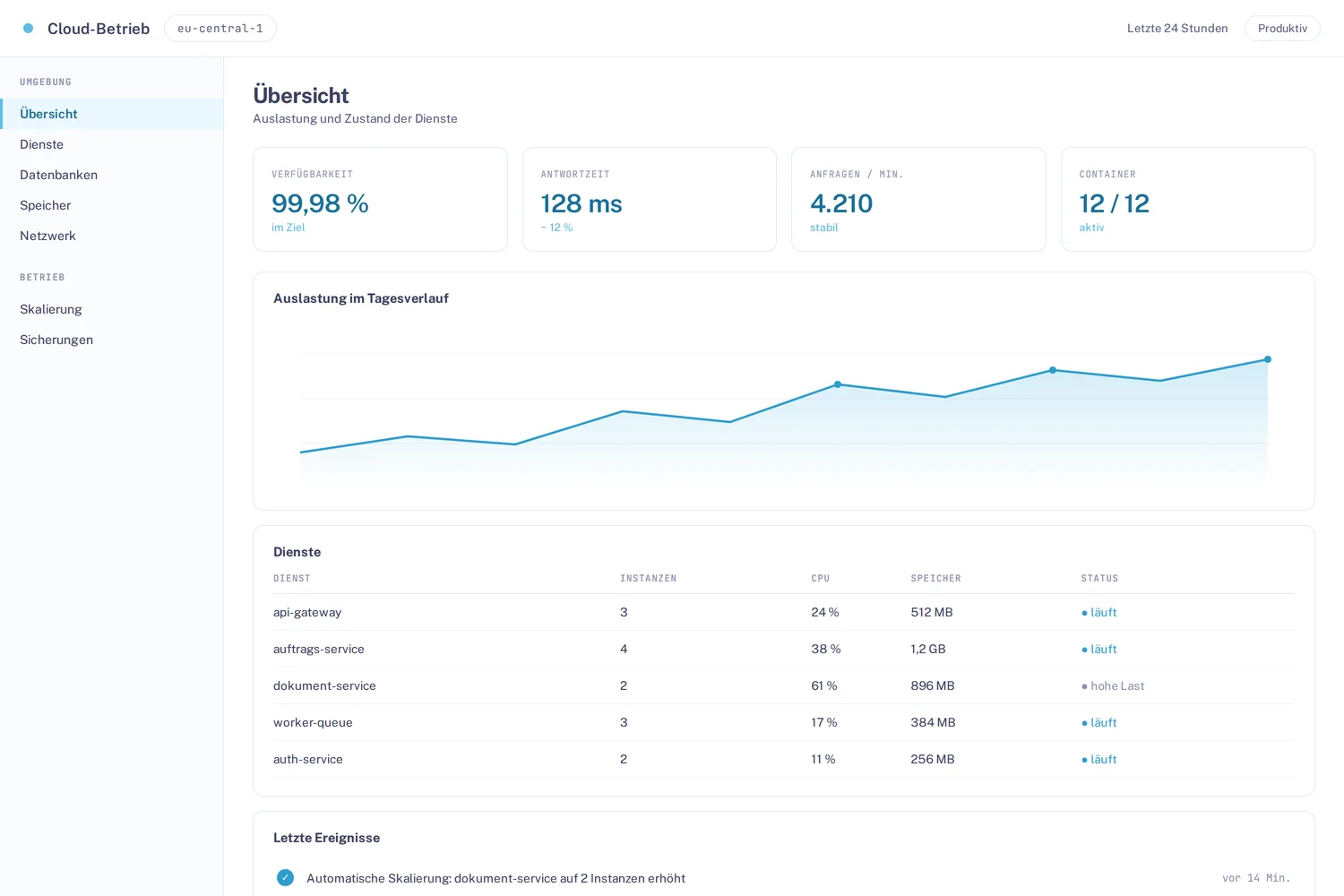Image resolution: width=1344 pixels, height=896 pixels.
Task: Open Datenbanken in the sidebar
Action: pyautogui.click(x=111, y=175)
